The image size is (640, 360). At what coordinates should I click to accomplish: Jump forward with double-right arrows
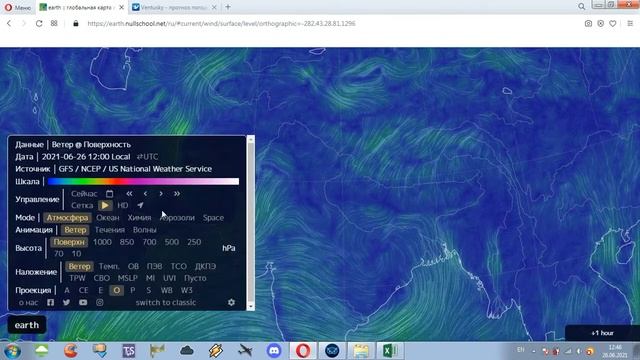point(177,193)
